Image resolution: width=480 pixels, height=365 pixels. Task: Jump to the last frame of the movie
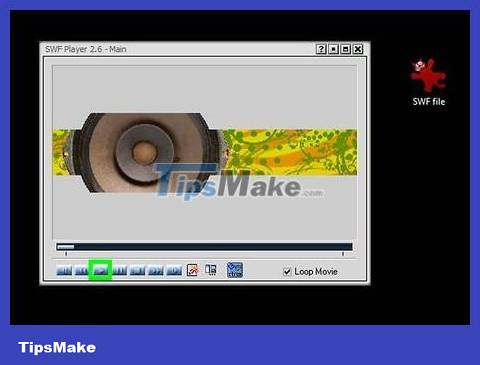point(174,270)
